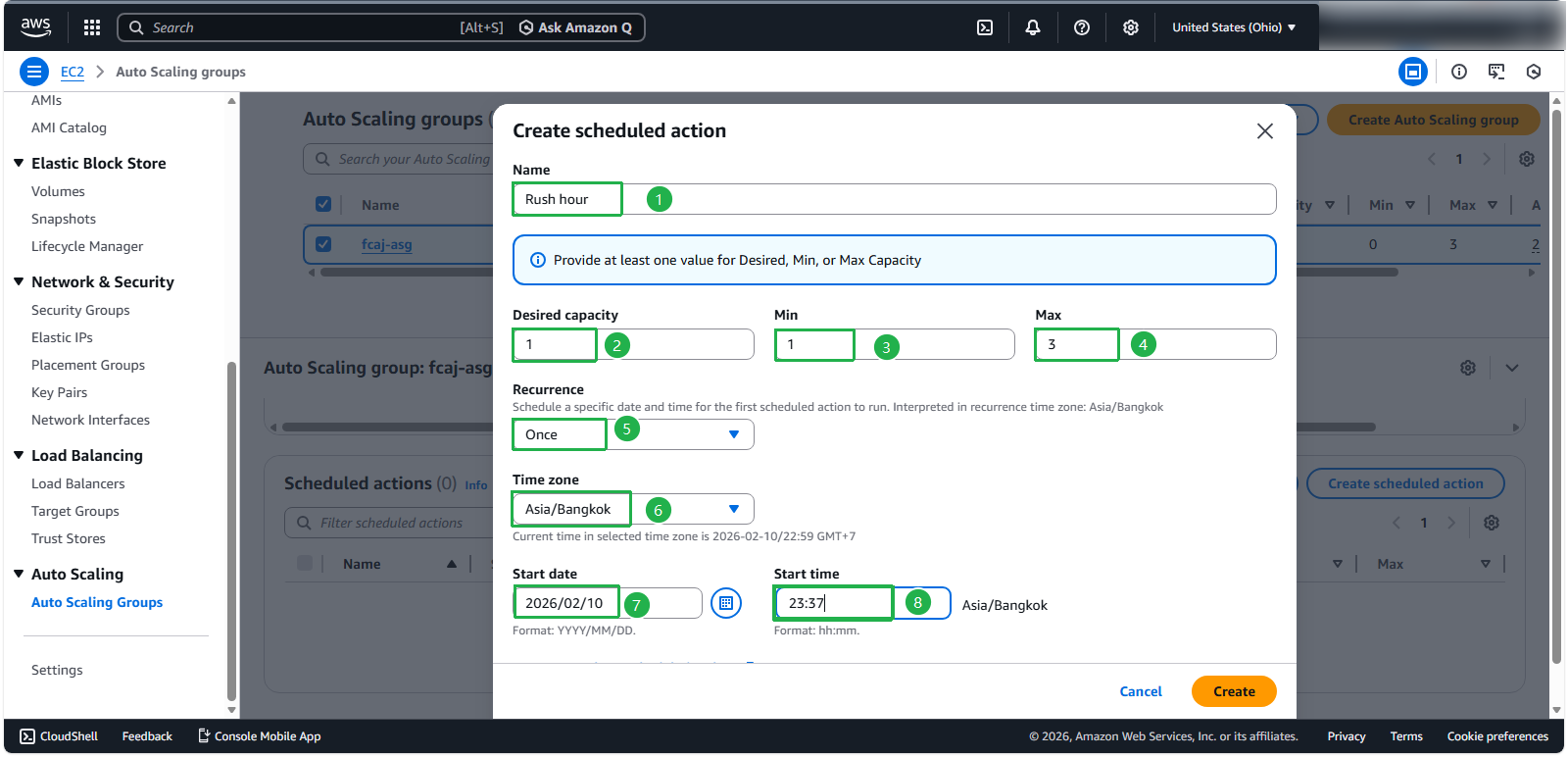The height and width of the screenshot is (757, 1568).
Task: Click the Create button in dialog
Action: tap(1234, 691)
